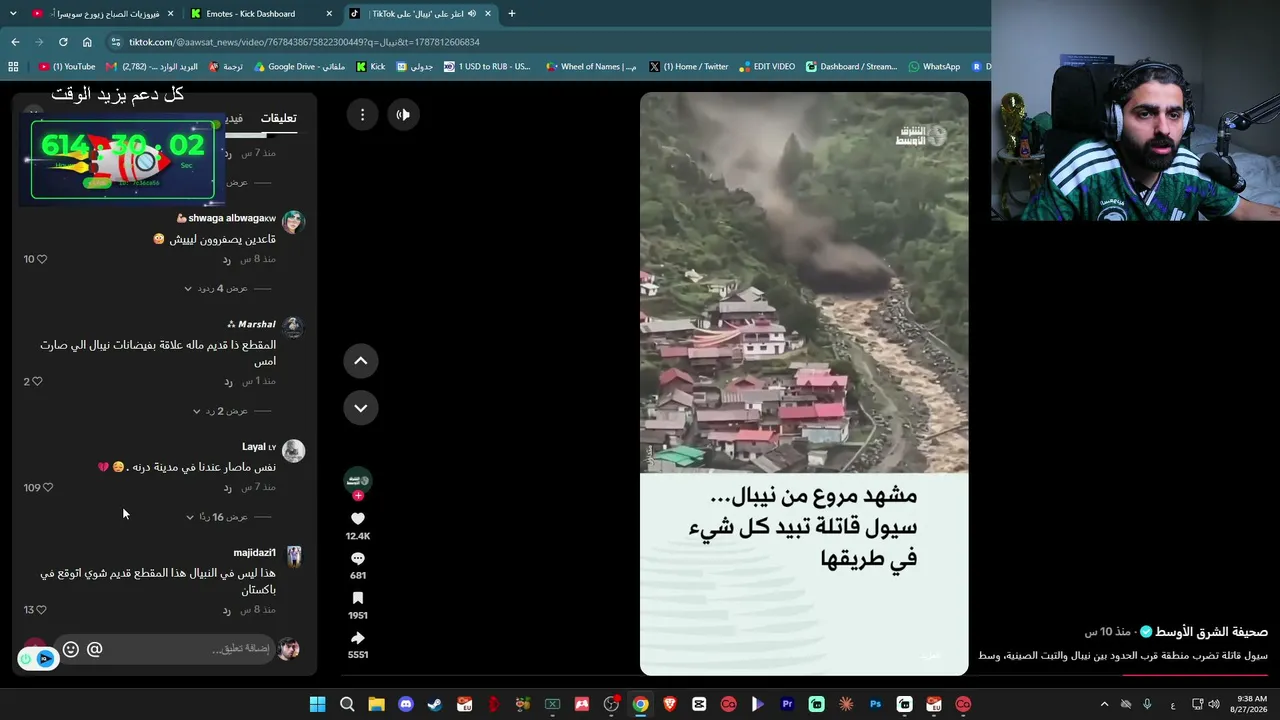The image size is (1280, 720).
Task: Follow the author via red plus badge
Action: coord(358,495)
